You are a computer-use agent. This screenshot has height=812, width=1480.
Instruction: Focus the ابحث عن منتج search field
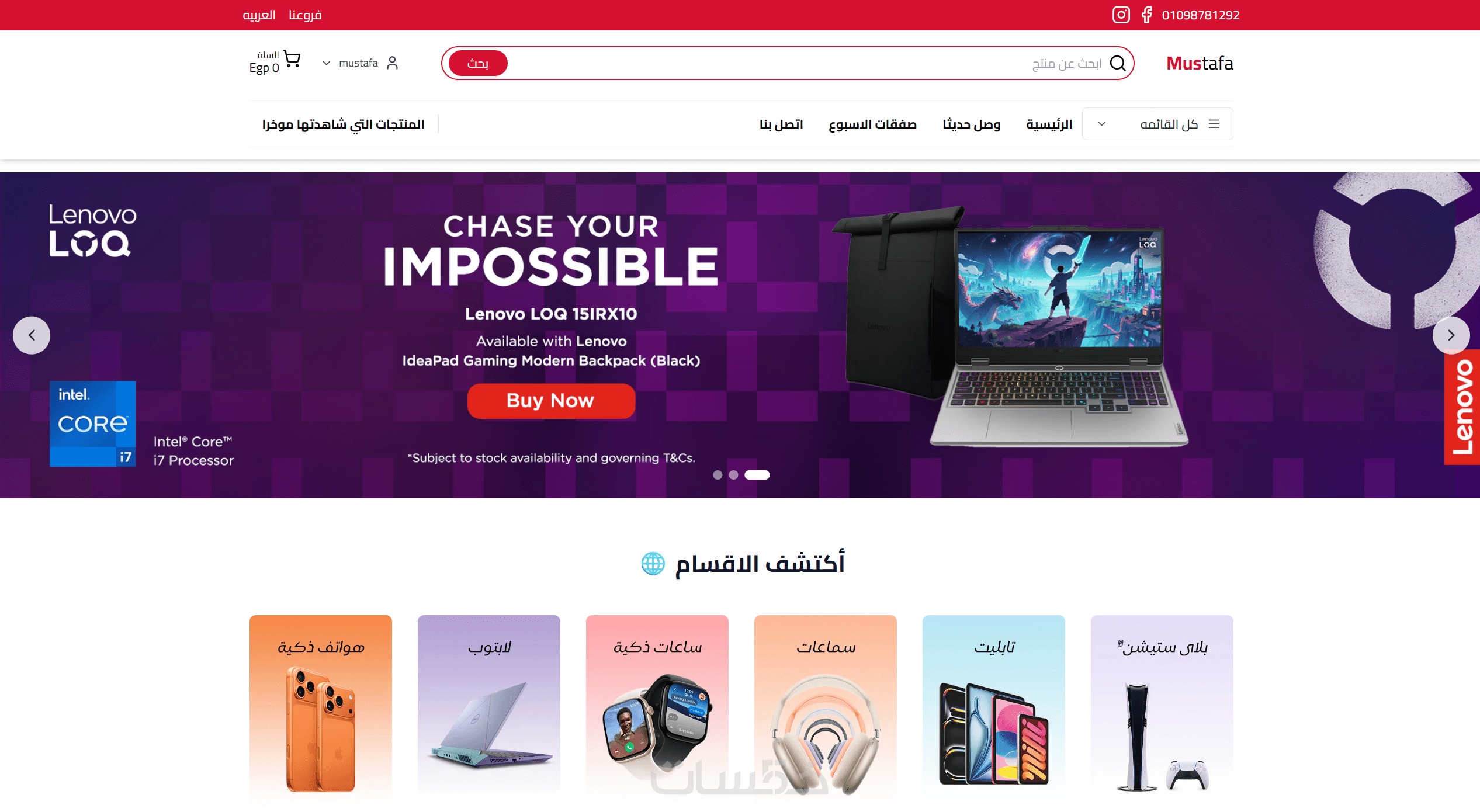coord(806,63)
